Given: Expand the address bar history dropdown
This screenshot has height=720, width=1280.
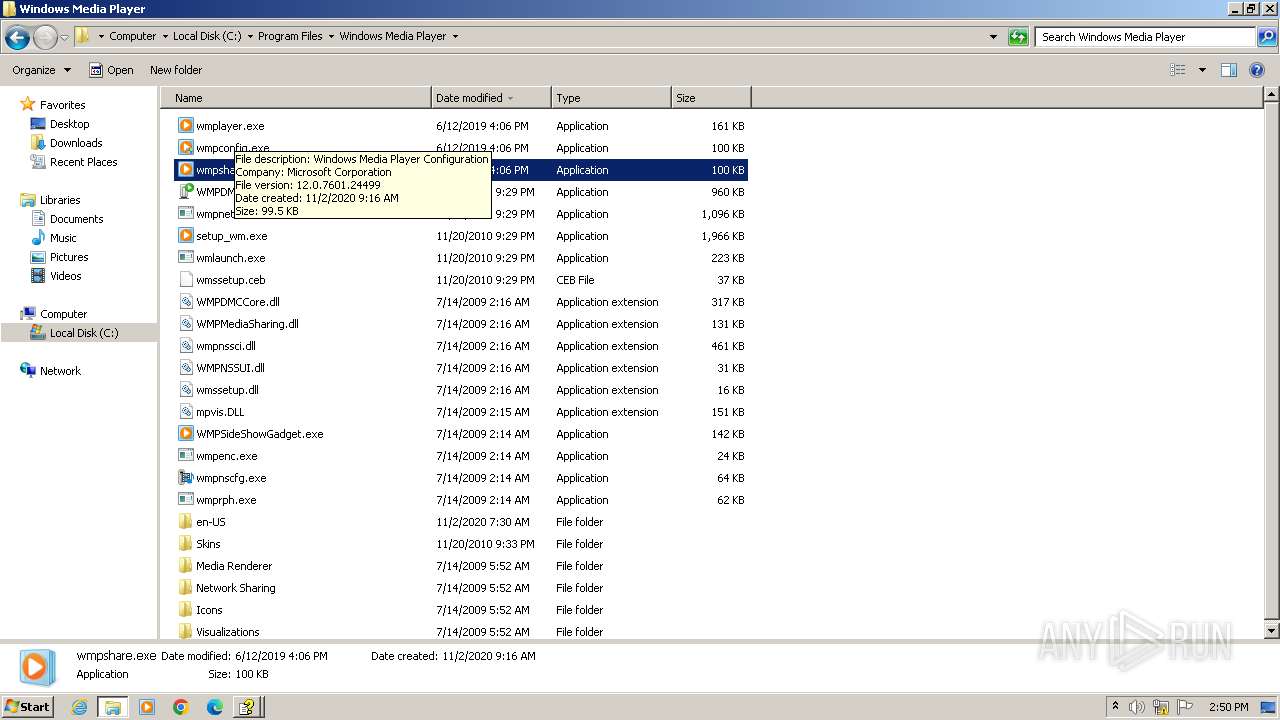Looking at the screenshot, I should click(x=993, y=37).
